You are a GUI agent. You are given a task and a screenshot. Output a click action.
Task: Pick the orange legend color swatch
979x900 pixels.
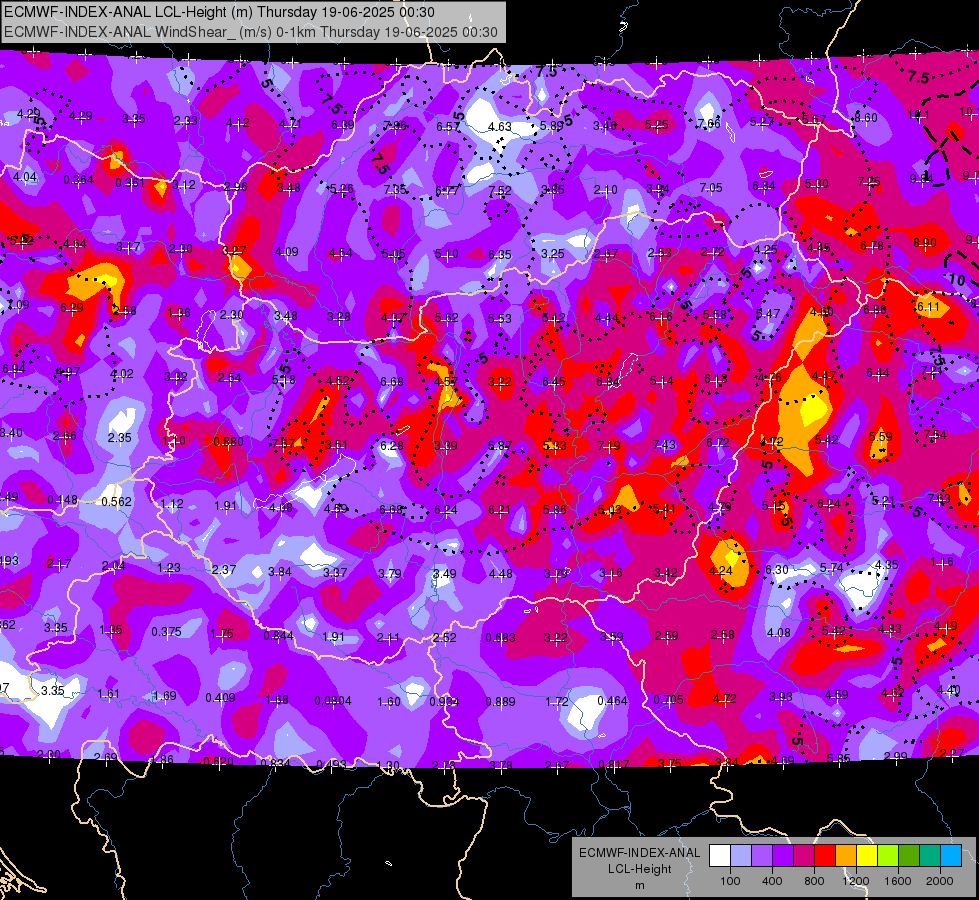click(846, 855)
